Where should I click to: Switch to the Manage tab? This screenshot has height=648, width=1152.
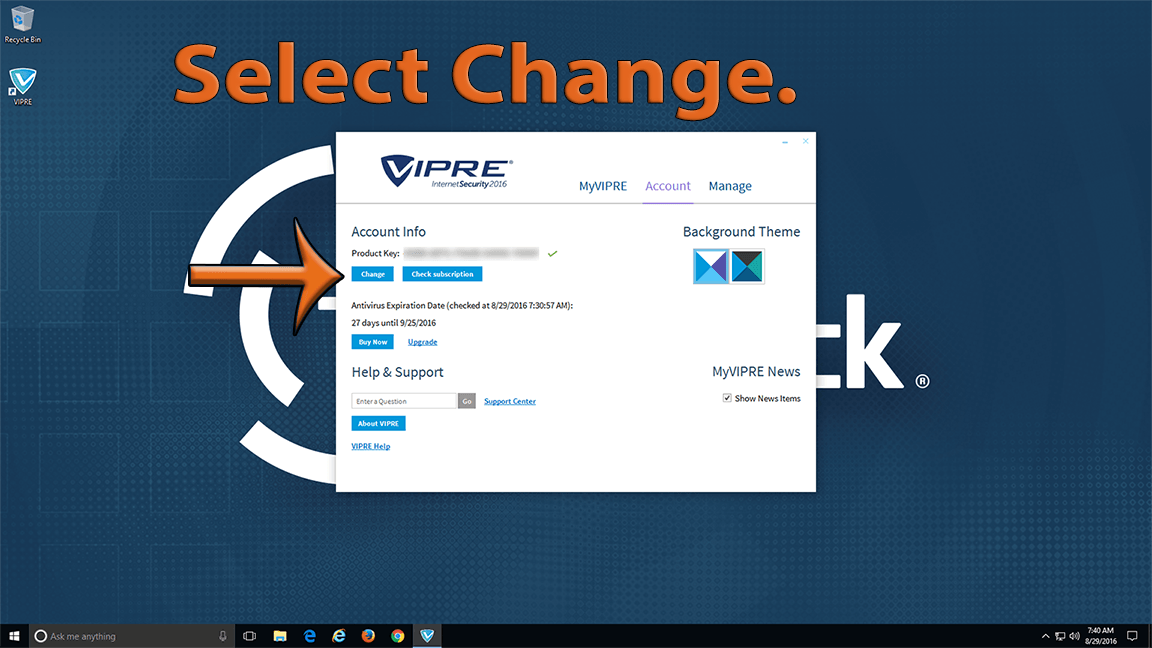[730, 186]
